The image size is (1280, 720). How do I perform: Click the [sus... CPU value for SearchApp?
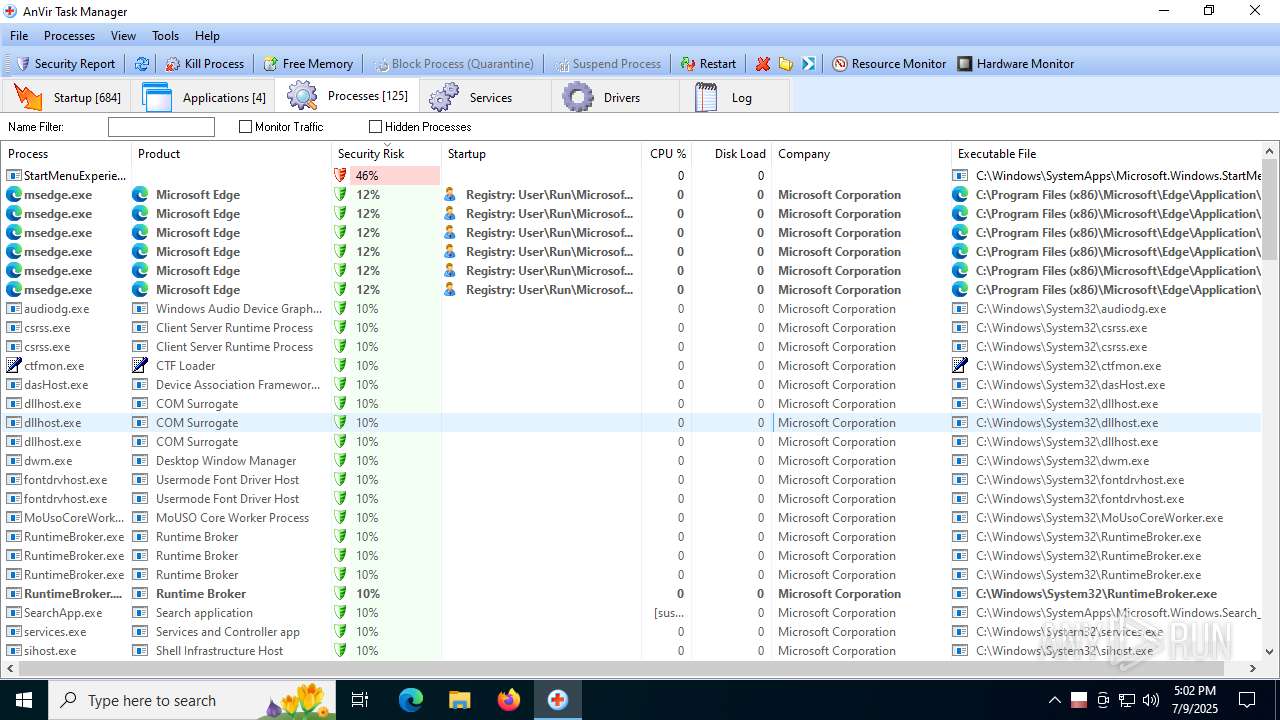click(669, 613)
